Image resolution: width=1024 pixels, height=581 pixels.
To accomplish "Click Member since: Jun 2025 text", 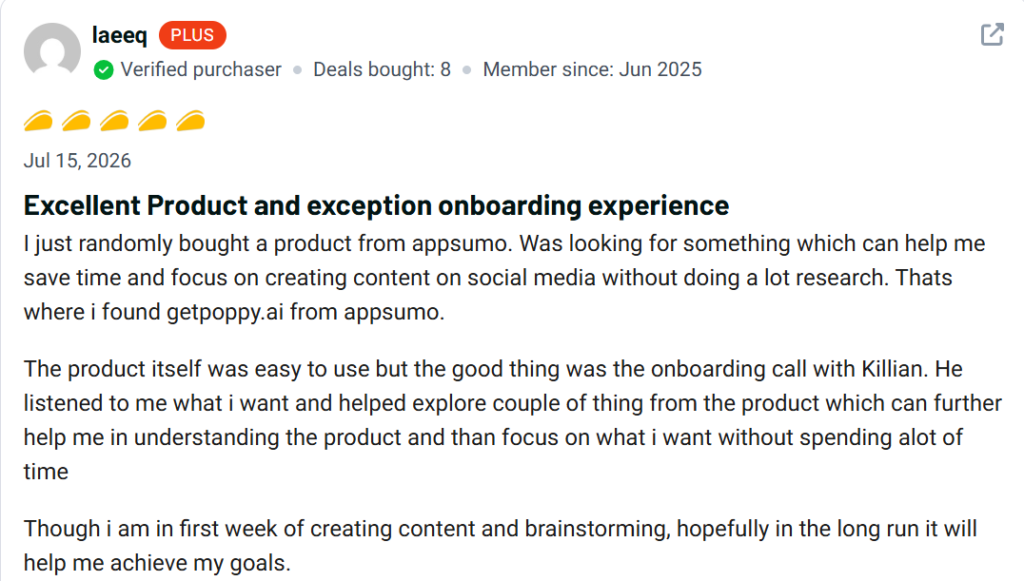I will (x=592, y=70).
